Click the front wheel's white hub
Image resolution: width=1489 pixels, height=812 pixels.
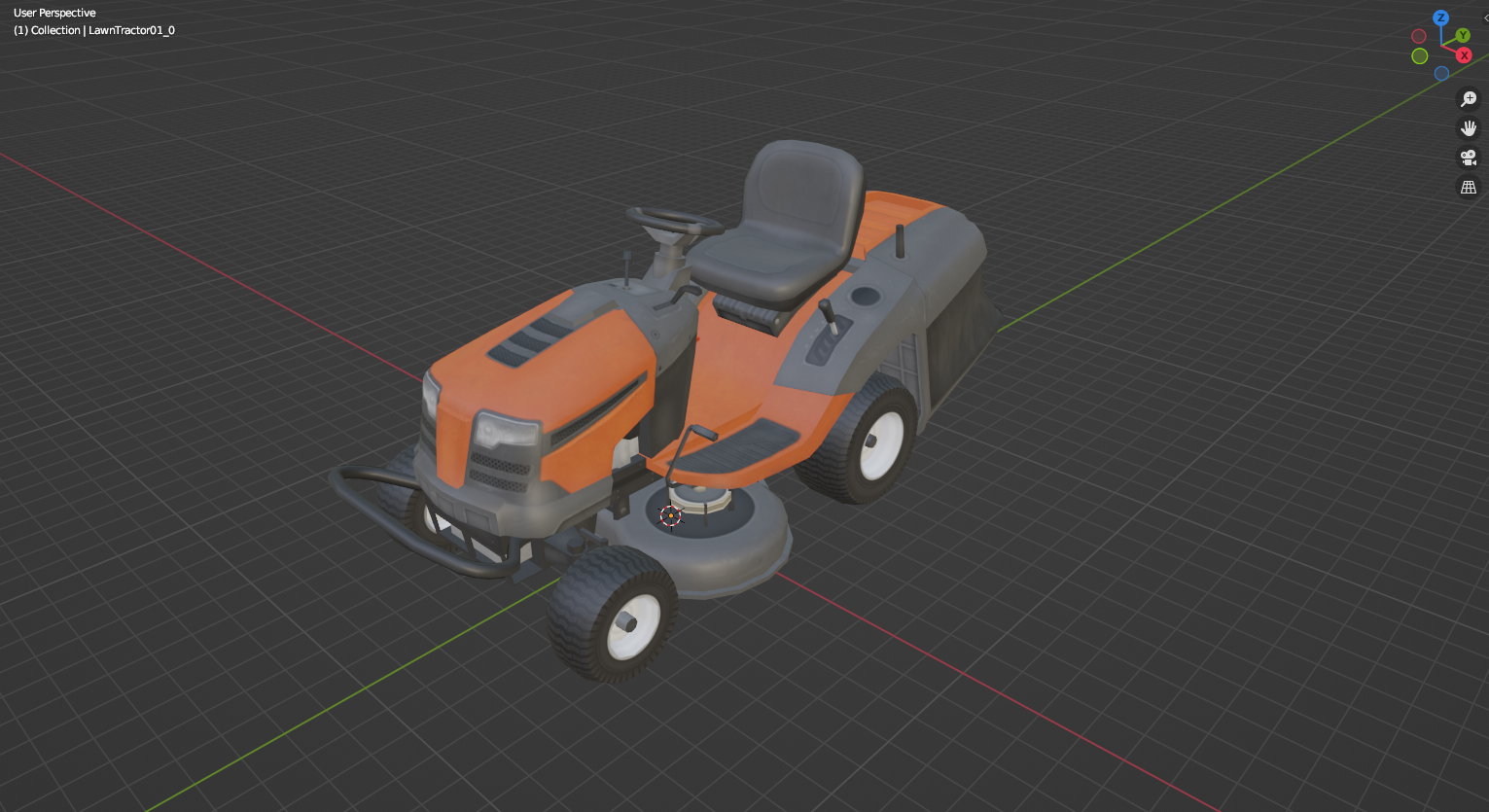coord(632,624)
